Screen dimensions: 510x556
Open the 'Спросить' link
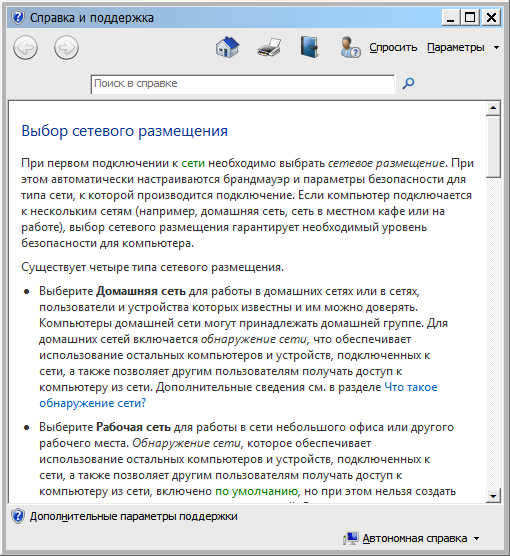(393, 47)
